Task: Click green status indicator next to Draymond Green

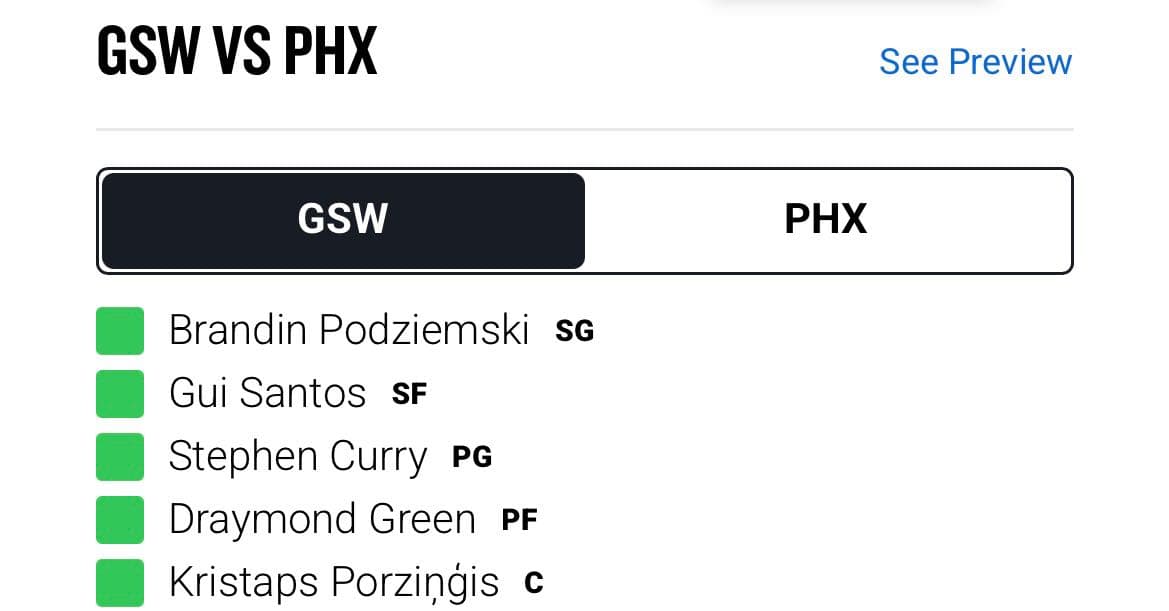Action: [x=119, y=519]
